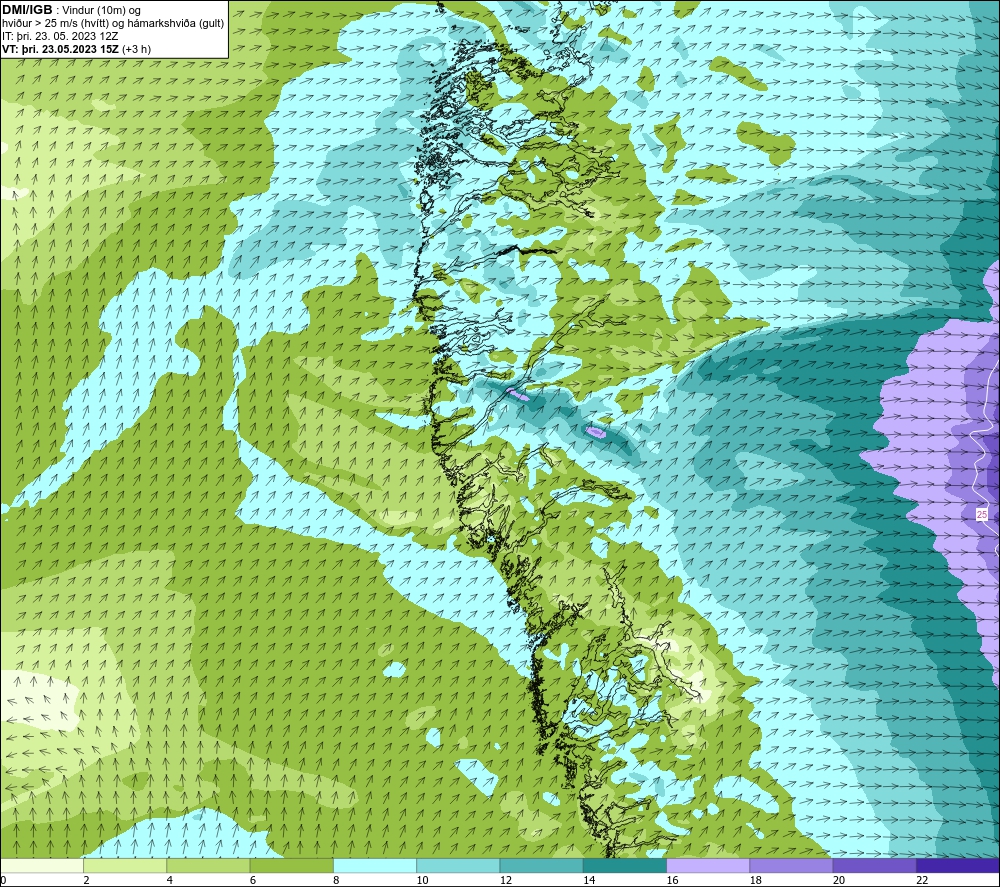1000x887 pixels.
Task: Click the 8–10 m/s light cyan legend swatch
Action: [x=375, y=865]
